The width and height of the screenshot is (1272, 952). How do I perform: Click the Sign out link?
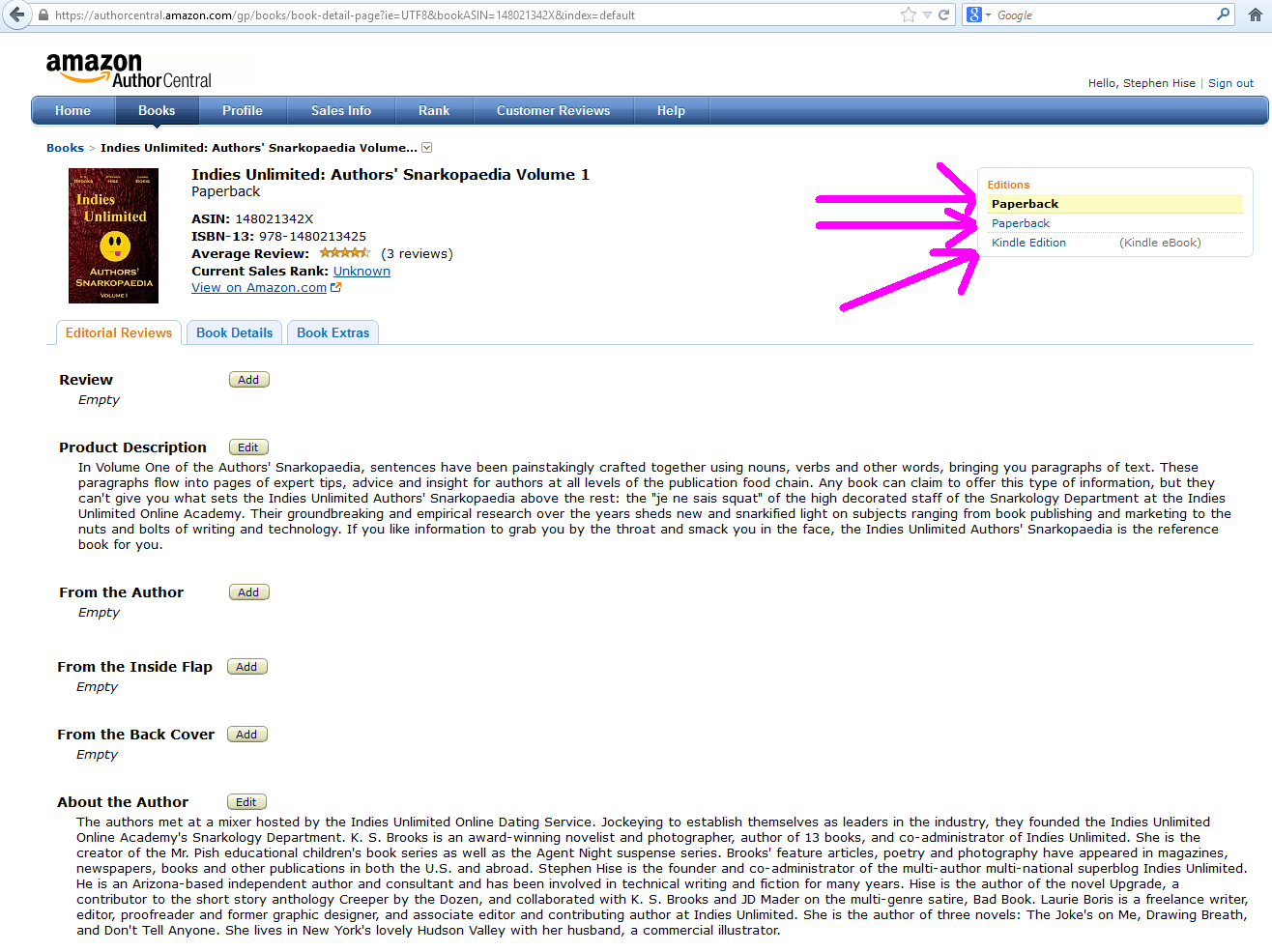(x=1230, y=83)
